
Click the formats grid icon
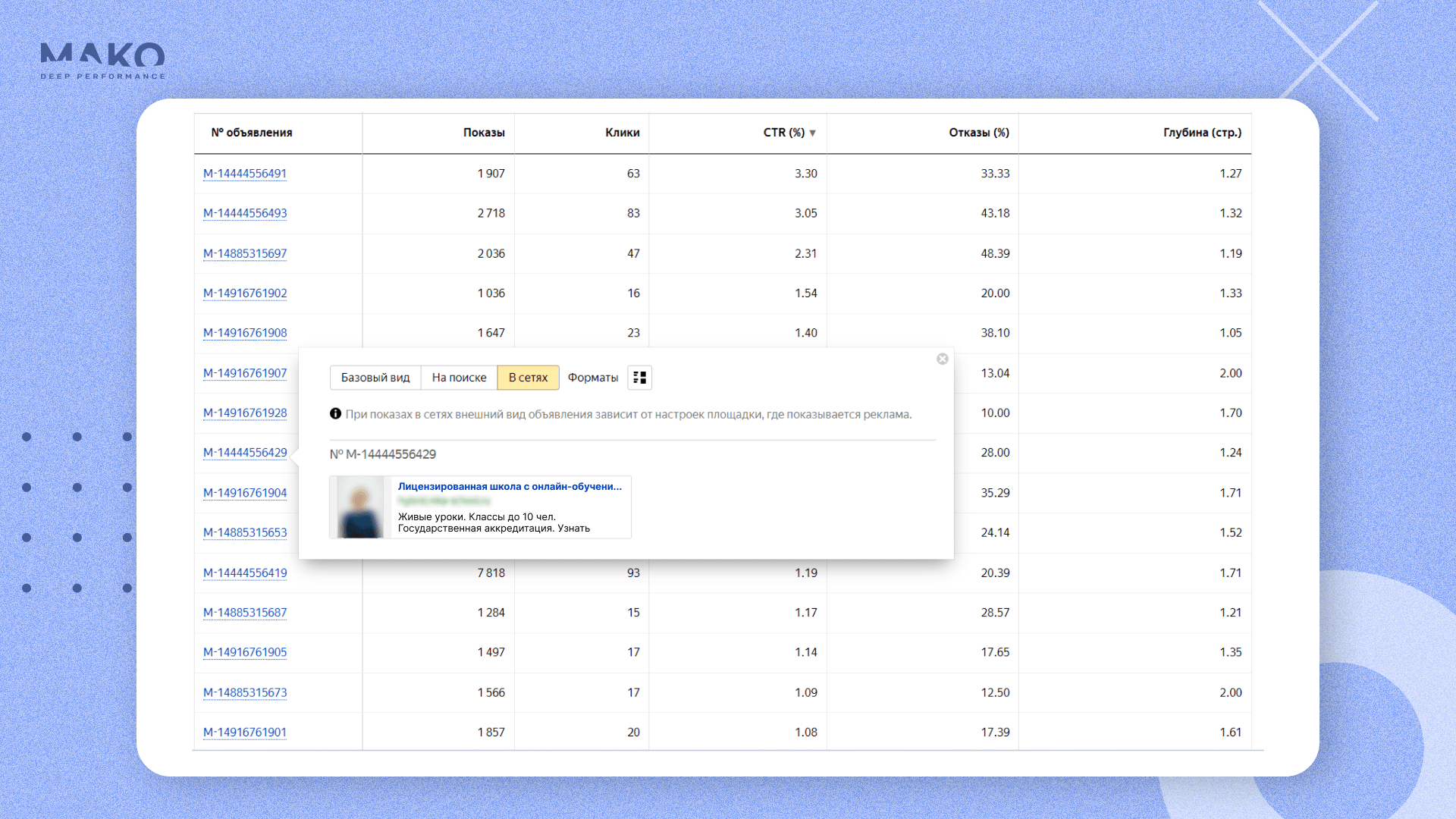639,378
